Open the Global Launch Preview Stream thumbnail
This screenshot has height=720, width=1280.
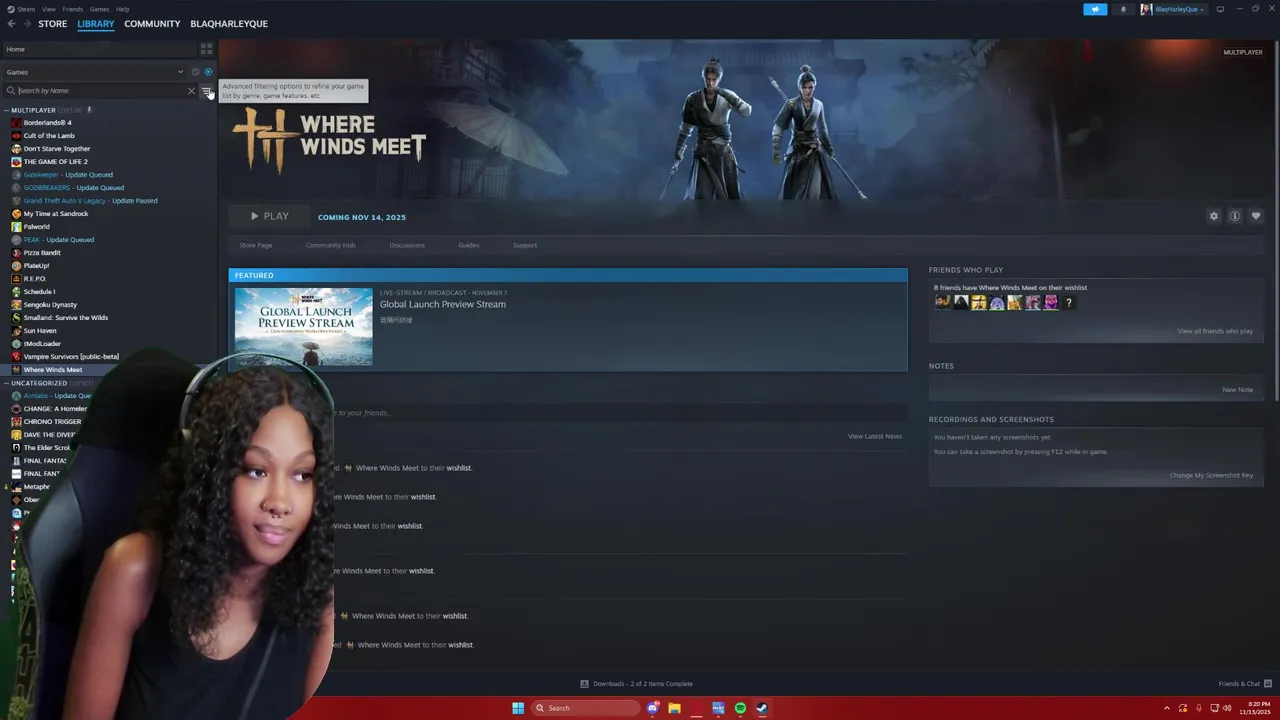(304, 326)
